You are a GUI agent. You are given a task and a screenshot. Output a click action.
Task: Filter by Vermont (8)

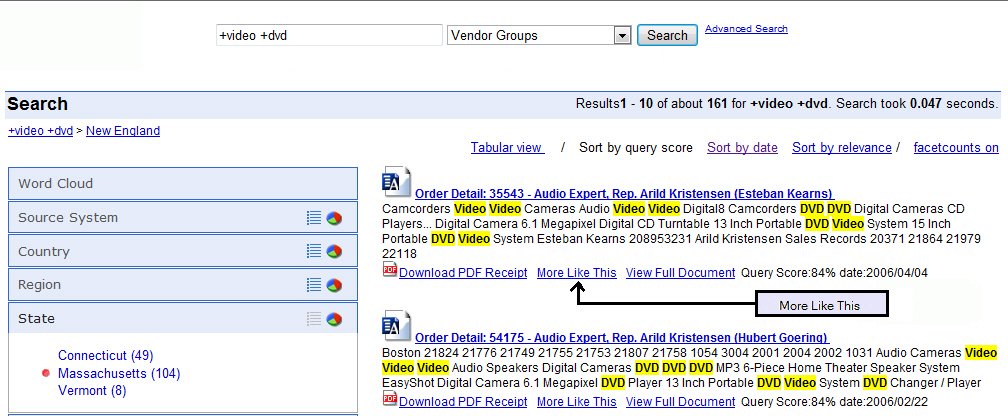92,391
